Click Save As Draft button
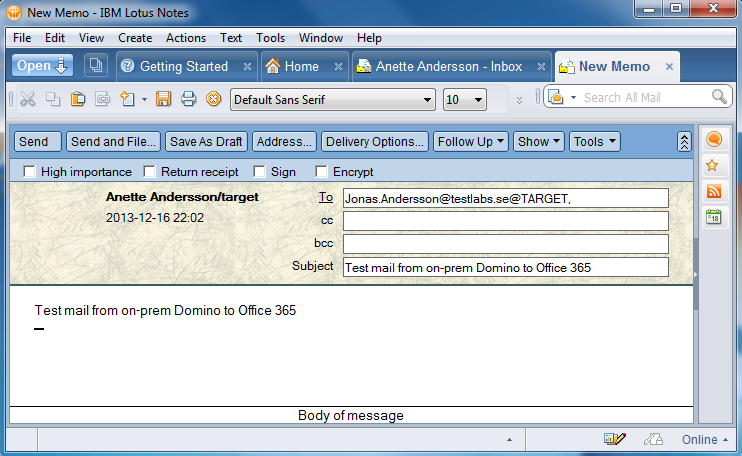The width and height of the screenshot is (742, 456). pos(206,141)
